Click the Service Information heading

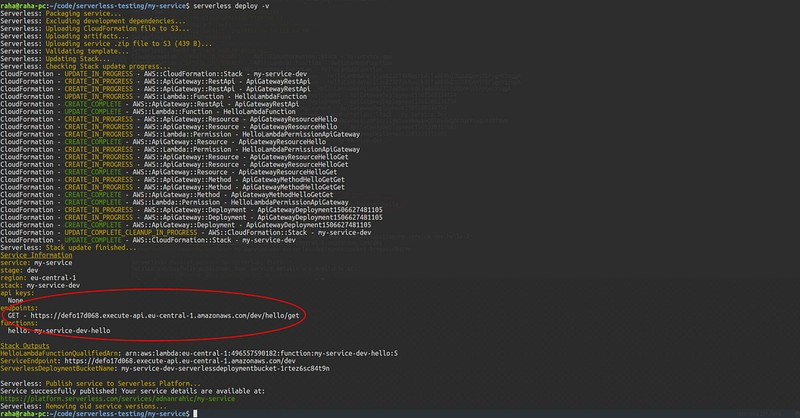pos(36,255)
